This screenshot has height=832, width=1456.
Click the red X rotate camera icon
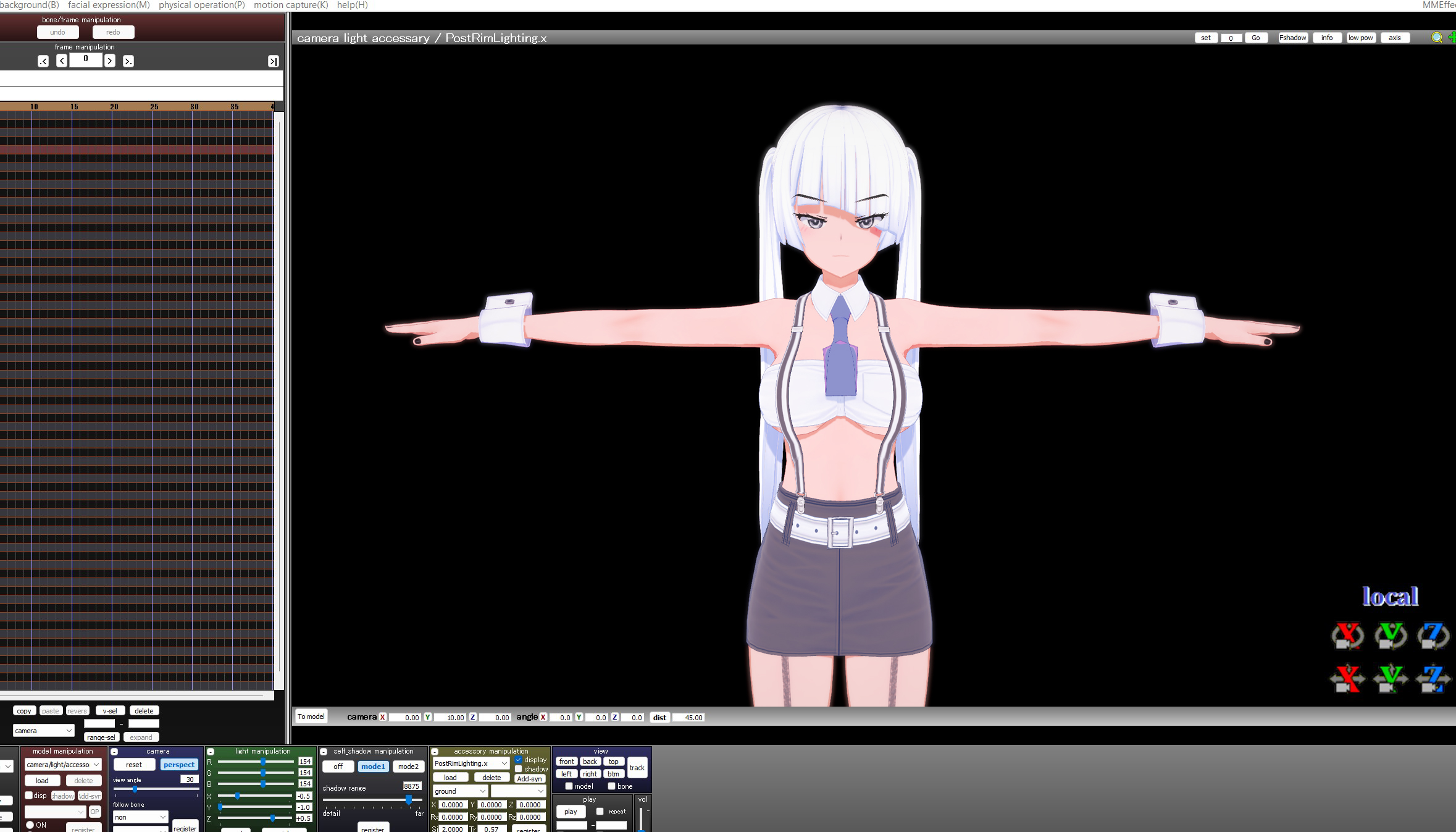click(x=1347, y=636)
